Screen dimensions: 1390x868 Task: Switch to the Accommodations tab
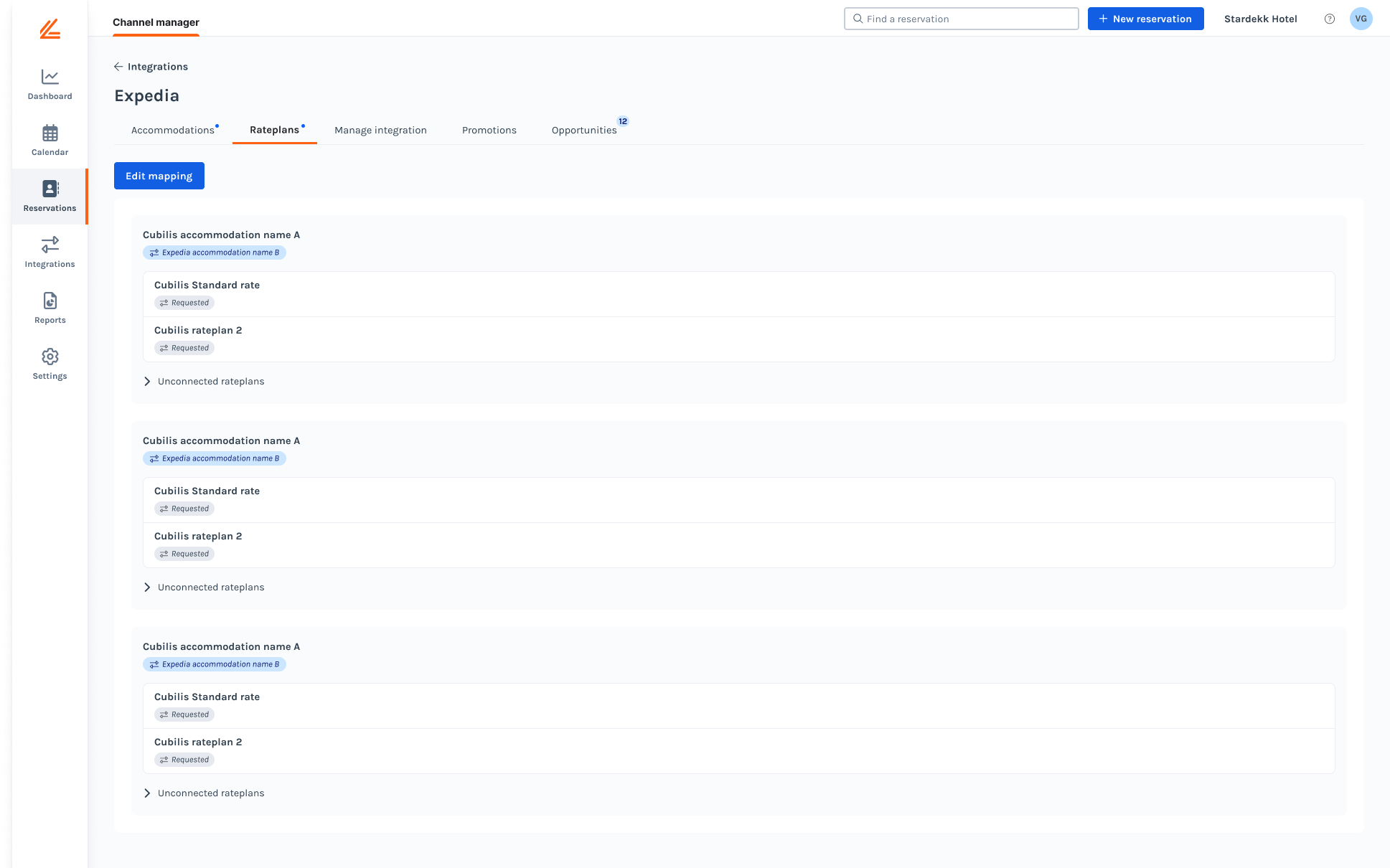pyautogui.click(x=173, y=131)
